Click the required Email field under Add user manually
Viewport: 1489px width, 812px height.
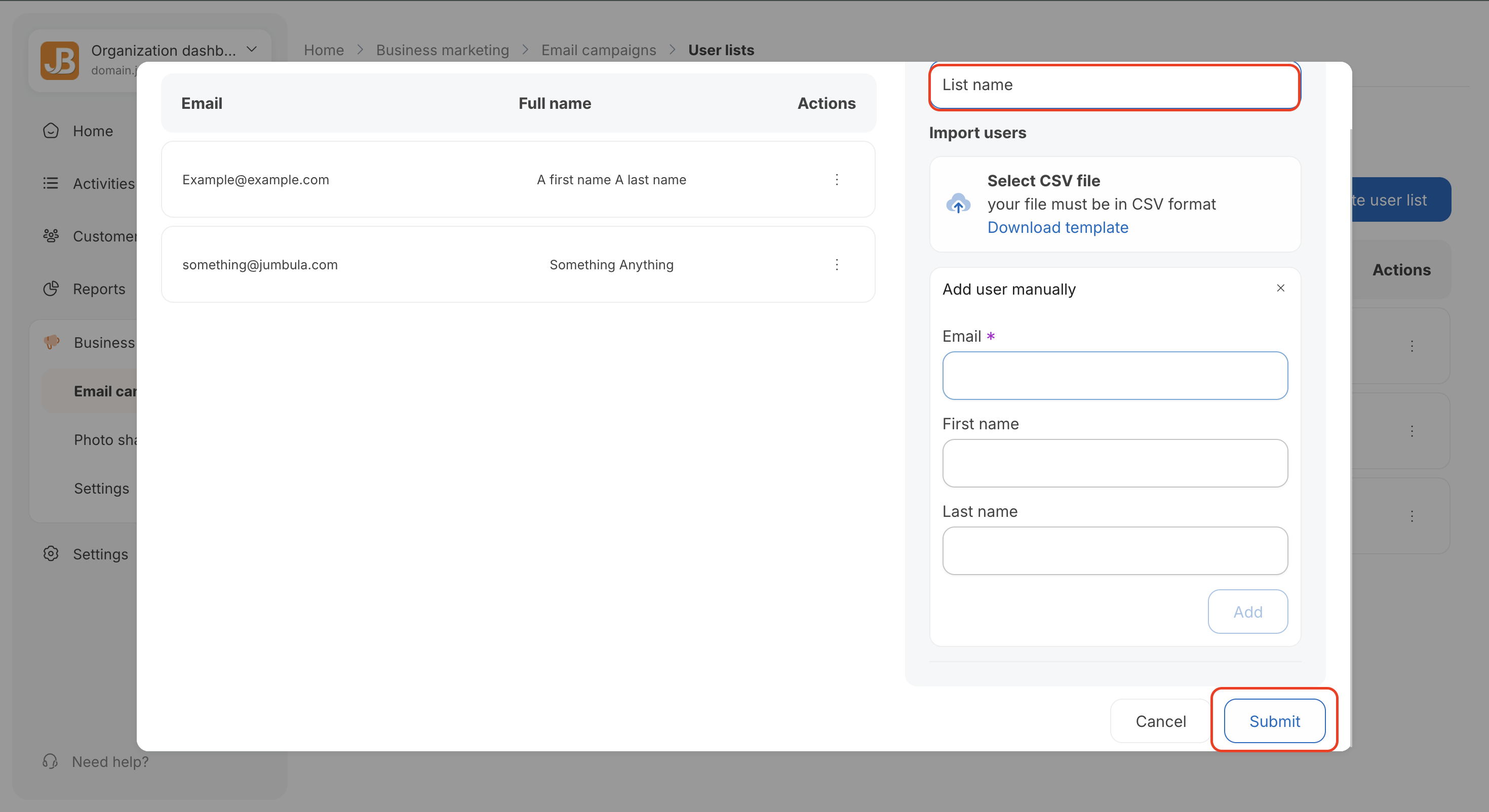[x=1114, y=376]
